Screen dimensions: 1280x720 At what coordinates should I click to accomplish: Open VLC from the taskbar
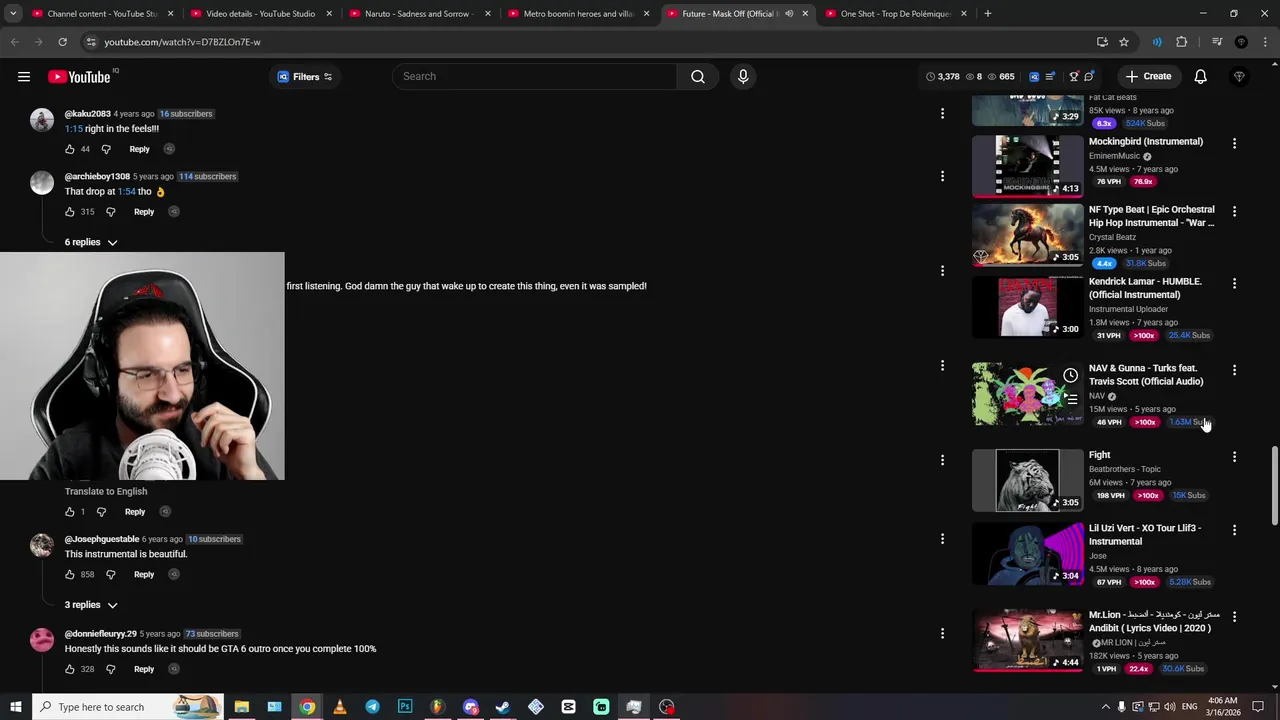pyautogui.click(x=340, y=707)
